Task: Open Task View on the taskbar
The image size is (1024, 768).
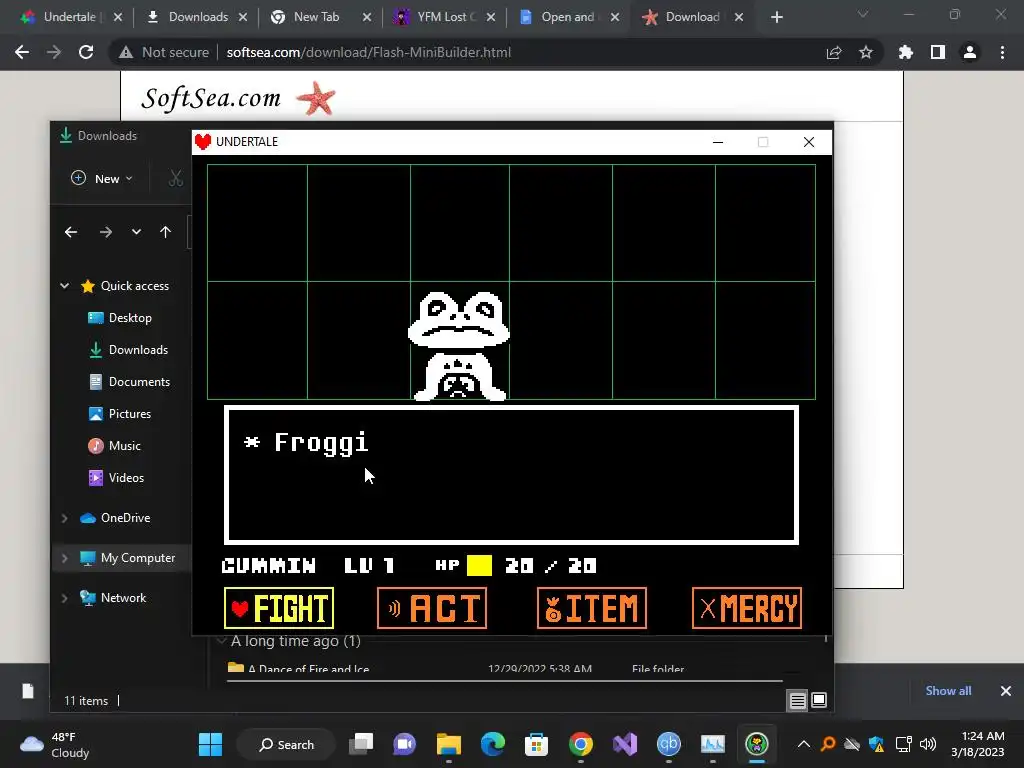Action: pos(361,744)
